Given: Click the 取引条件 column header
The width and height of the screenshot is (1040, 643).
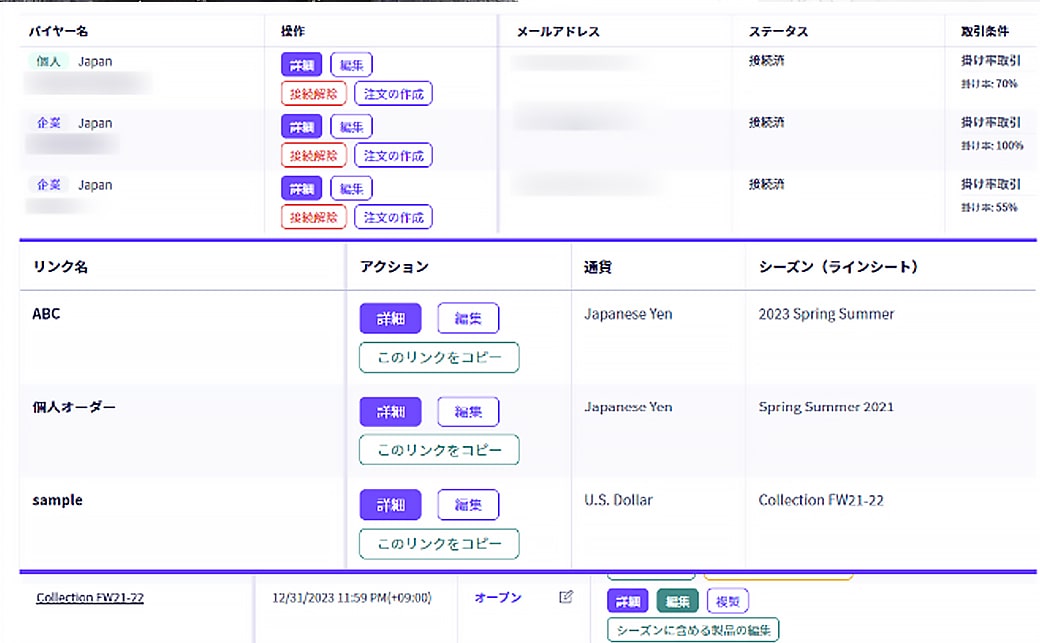Looking at the screenshot, I should (x=985, y=31).
